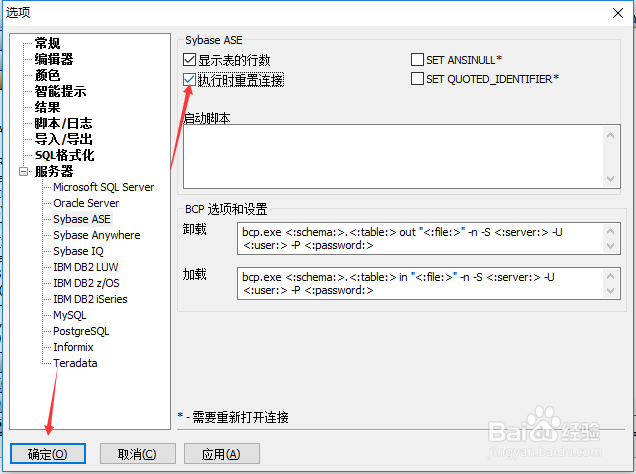Apply changes with 应用(A)
Screen dimensions: 636x474
(221, 454)
